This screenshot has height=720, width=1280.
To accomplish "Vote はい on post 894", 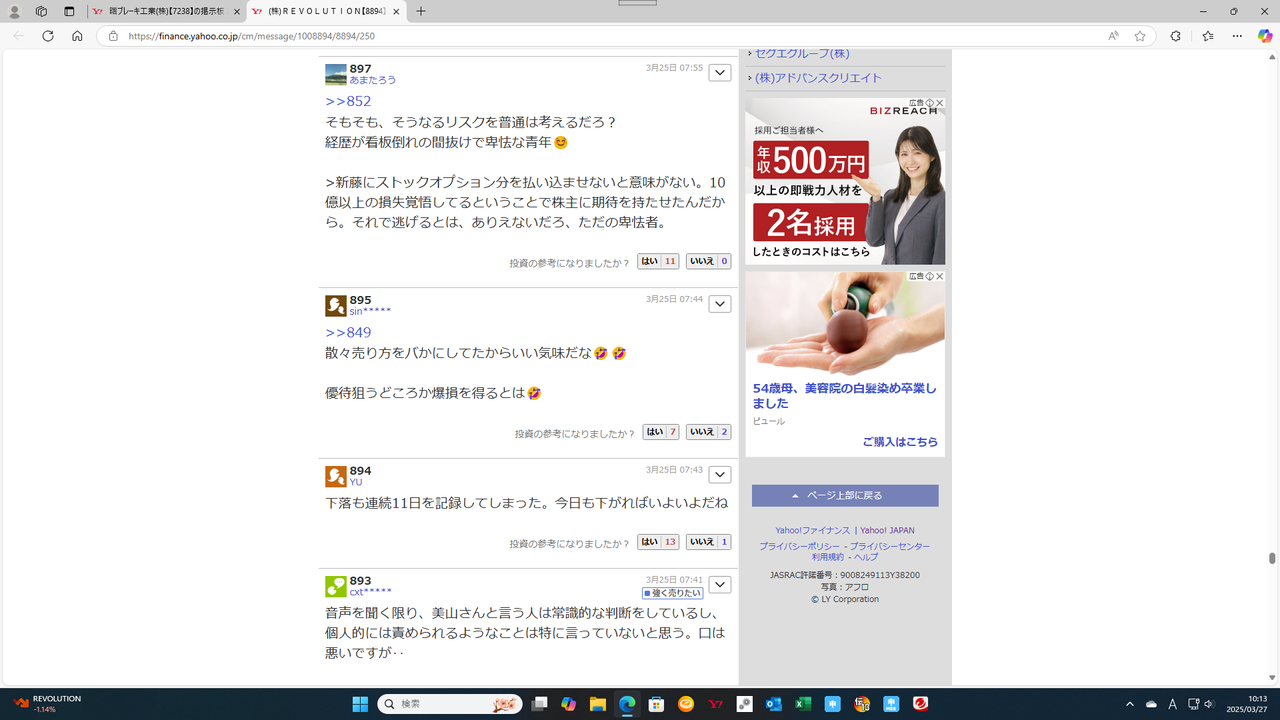I will pos(658,542).
